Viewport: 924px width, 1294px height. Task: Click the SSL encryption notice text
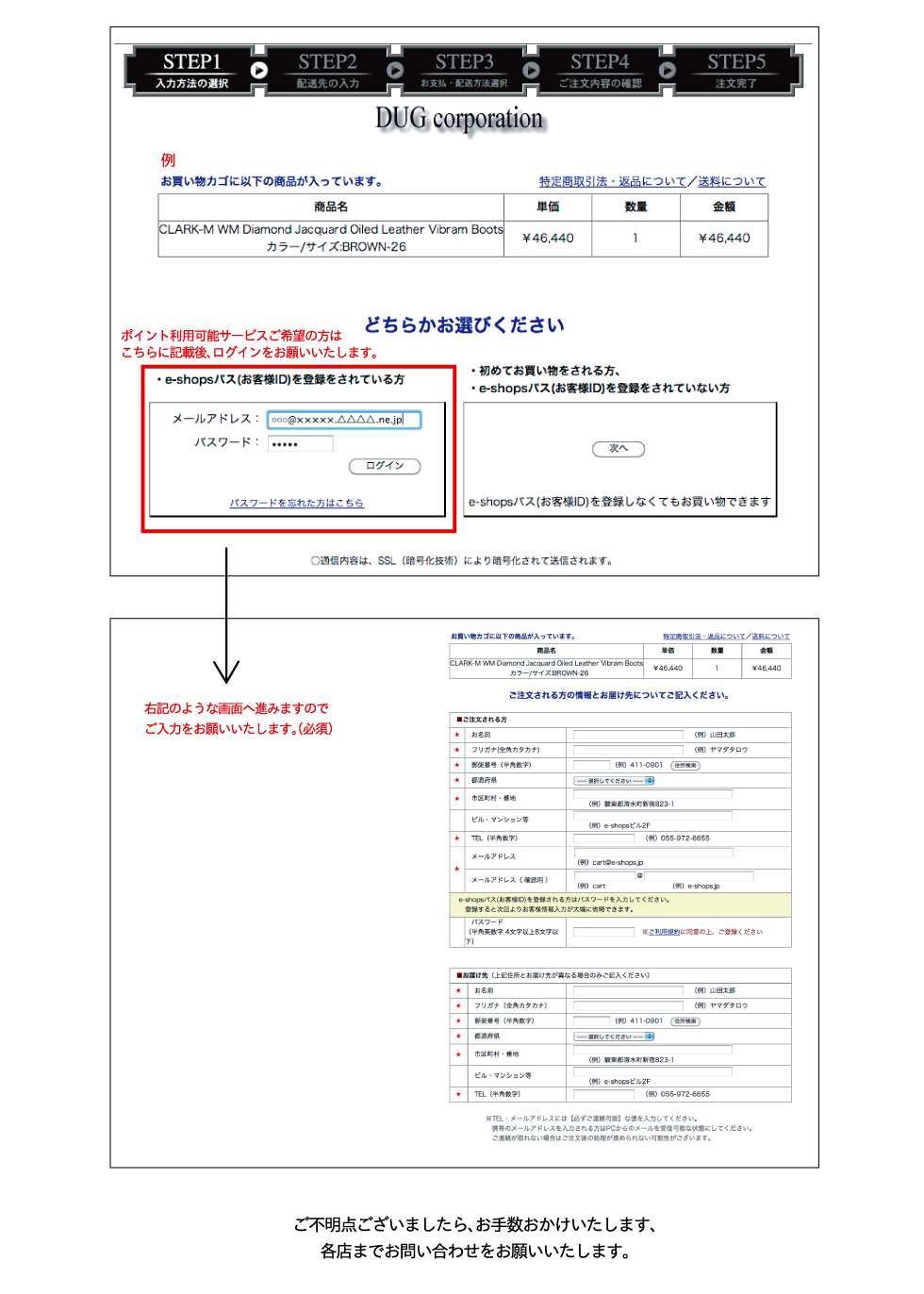tap(462, 561)
